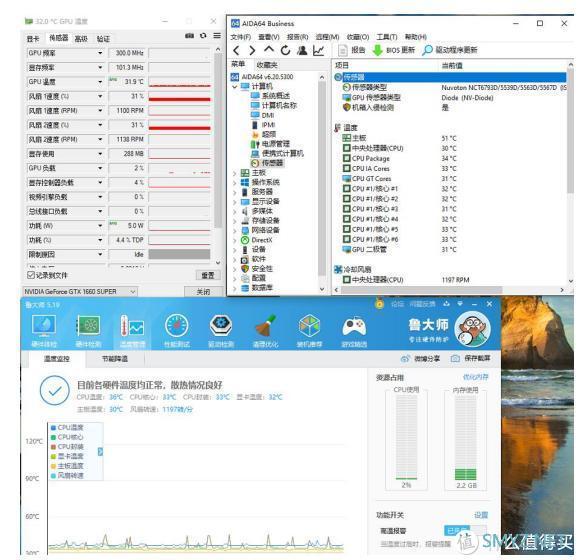
Task: Click GPU-Z close button at bottom
Action: pyautogui.click(x=203, y=292)
